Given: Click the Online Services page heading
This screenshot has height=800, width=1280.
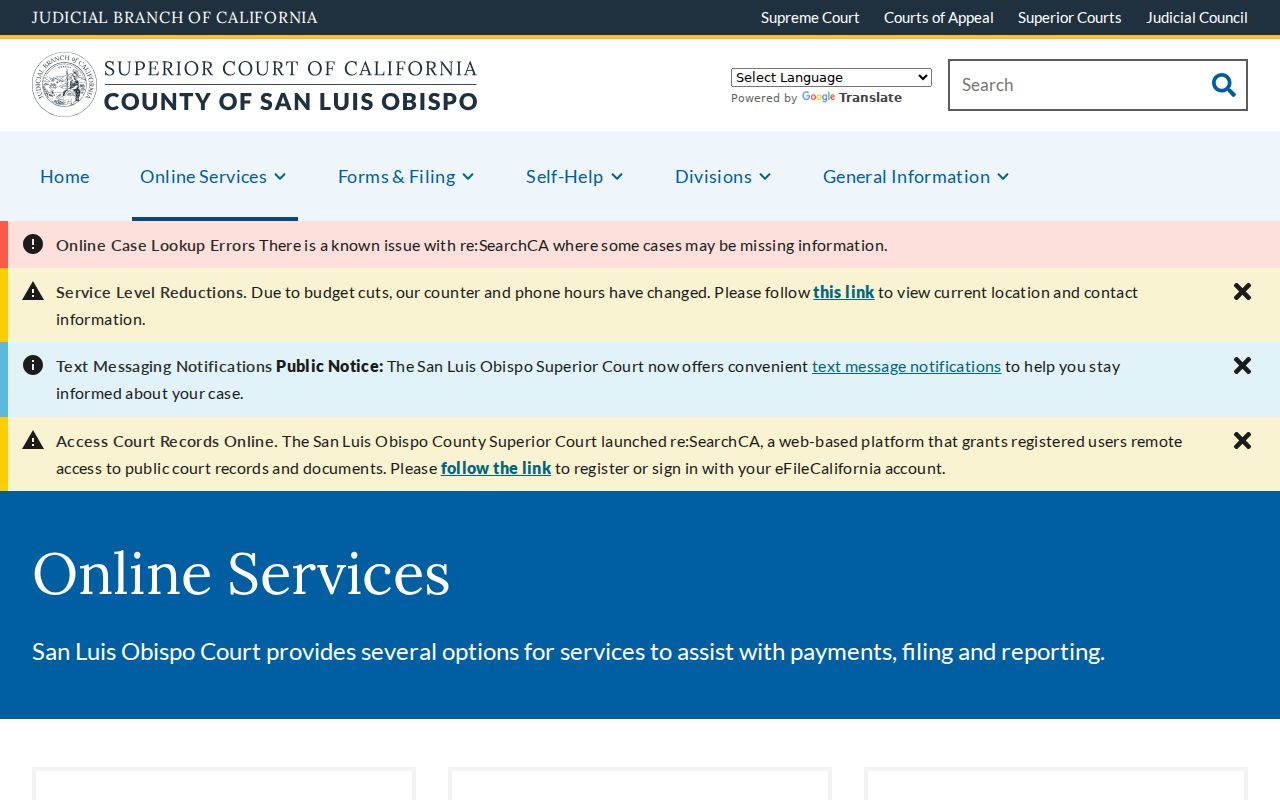Looking at the screenshot, I should pos(241,574).
